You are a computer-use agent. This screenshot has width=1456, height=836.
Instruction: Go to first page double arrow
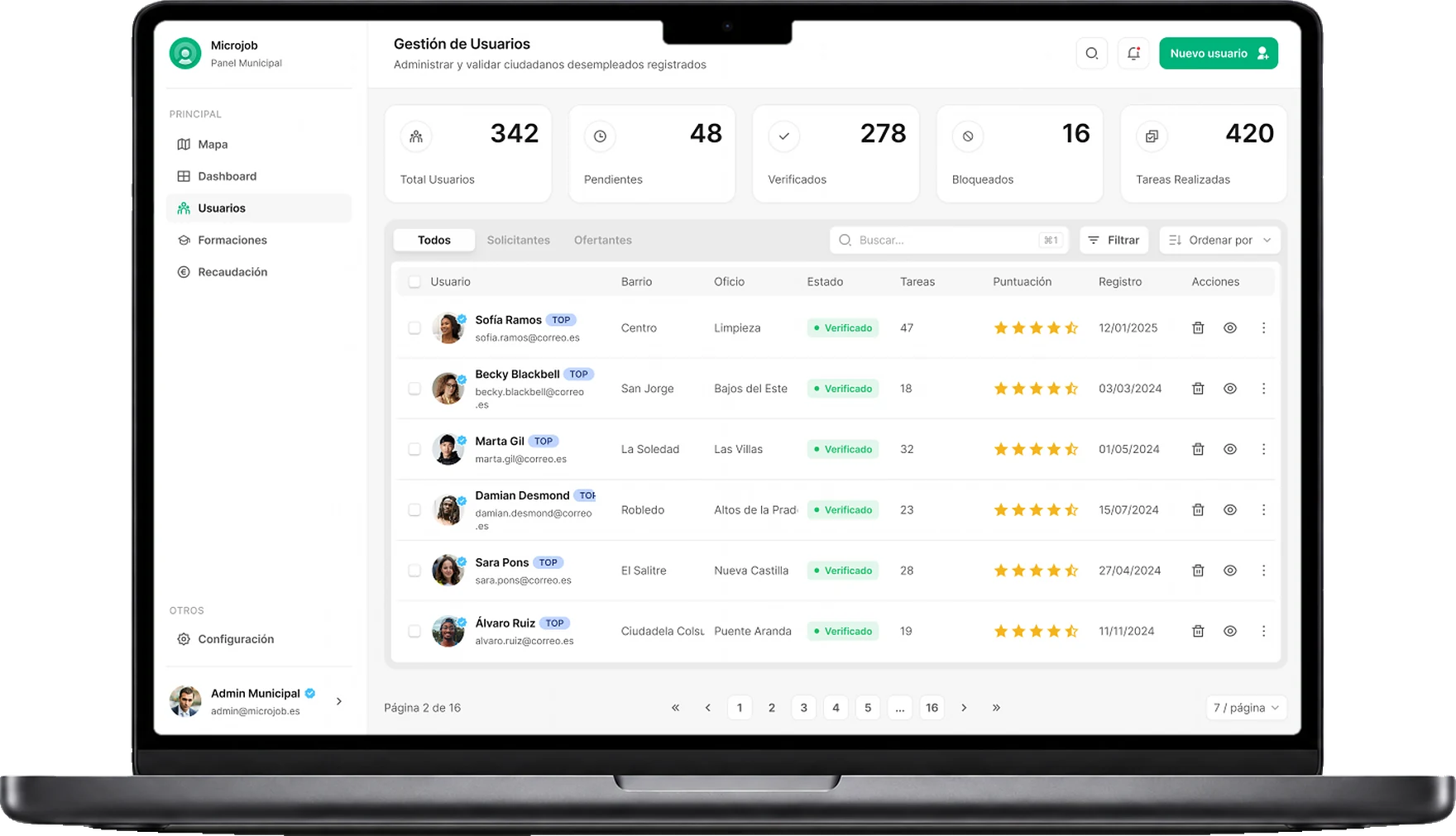(x=675, y=708)
